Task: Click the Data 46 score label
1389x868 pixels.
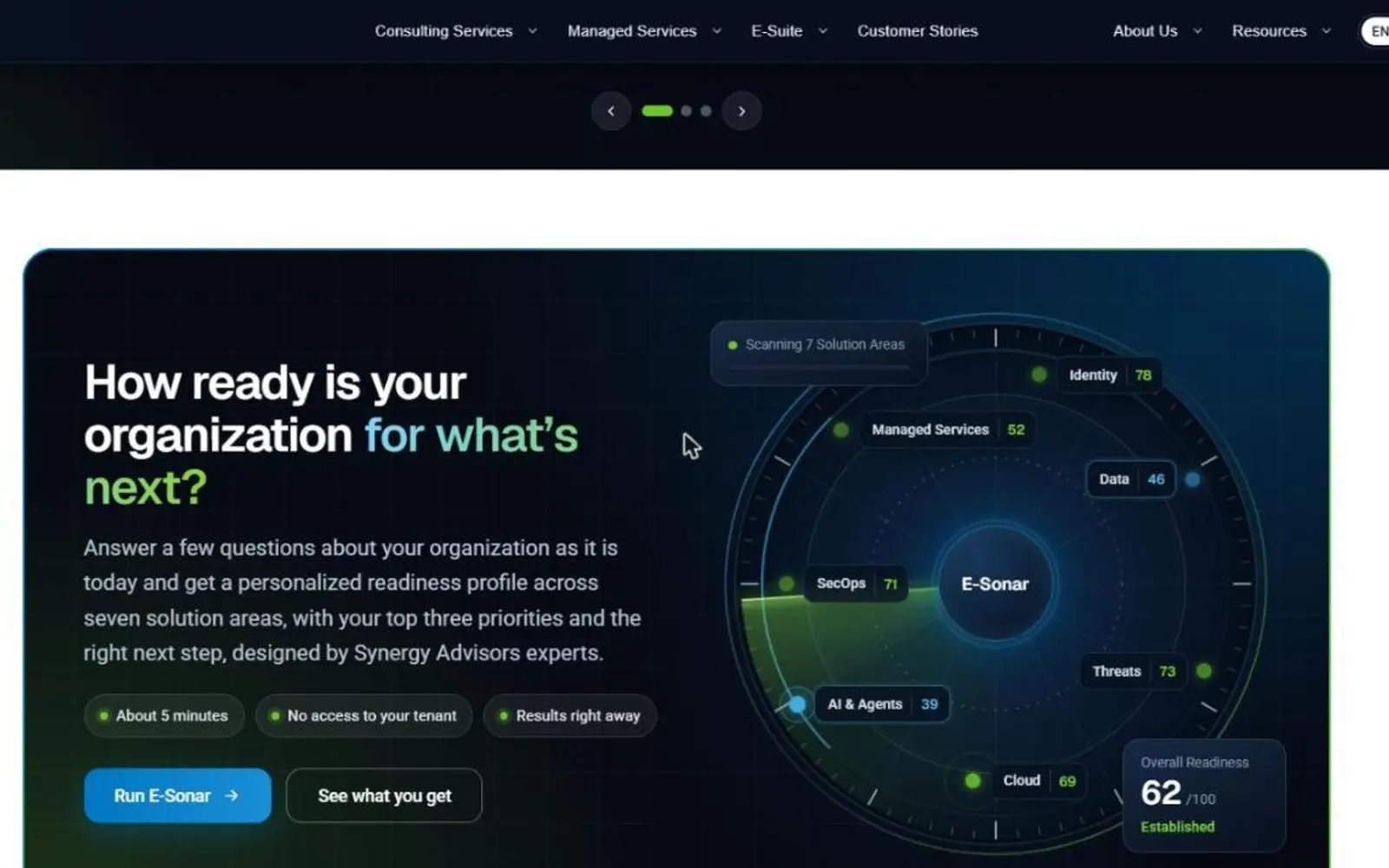Action: point(1131,479)
